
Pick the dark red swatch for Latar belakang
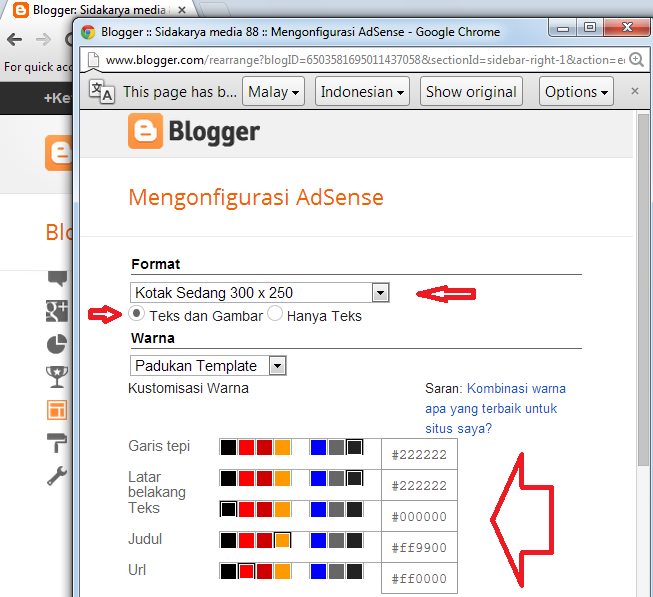pyautogui.click(x=264, y=478)
